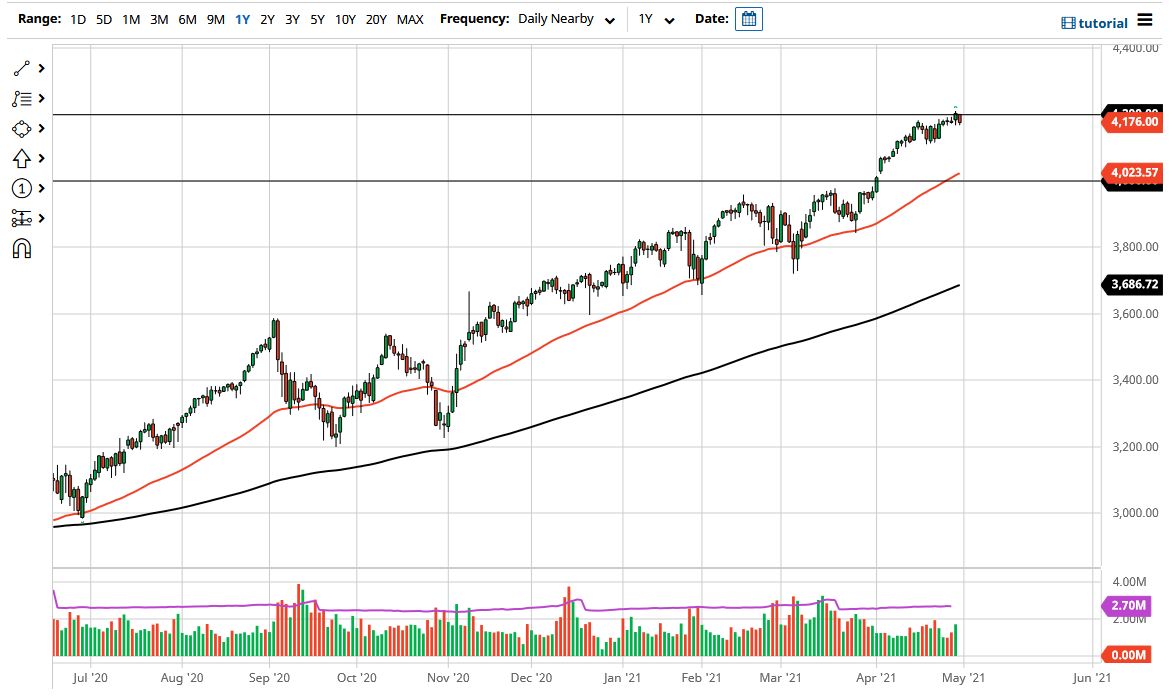Expand the arrow tool options
1173x699 pixels.
[41, 158]
